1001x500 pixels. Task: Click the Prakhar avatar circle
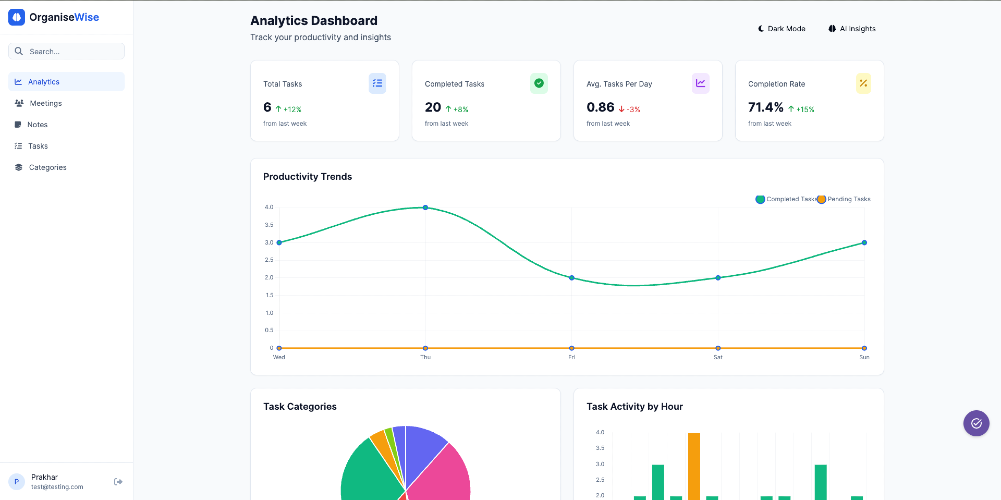pyautogui.click(x=17, y=481)
